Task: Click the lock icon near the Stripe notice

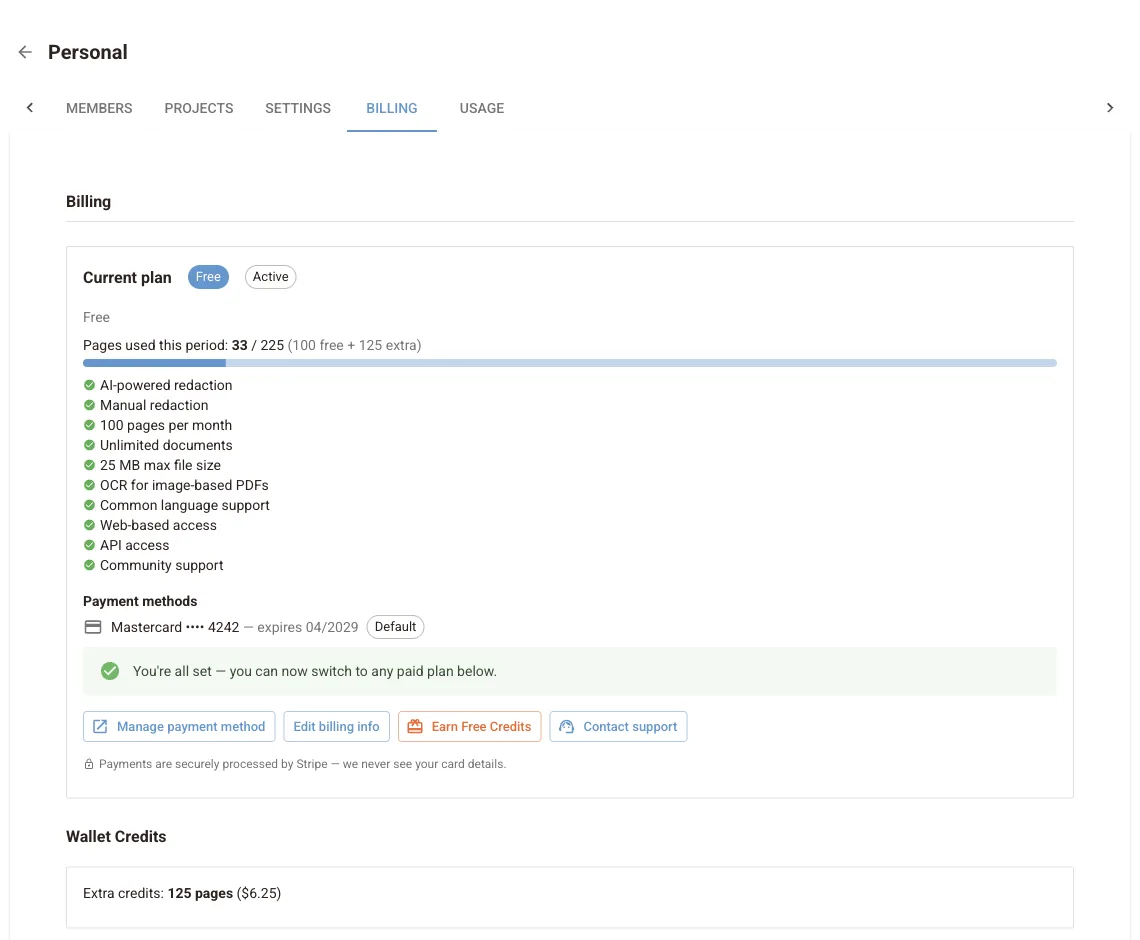Action: click(89, 764)
